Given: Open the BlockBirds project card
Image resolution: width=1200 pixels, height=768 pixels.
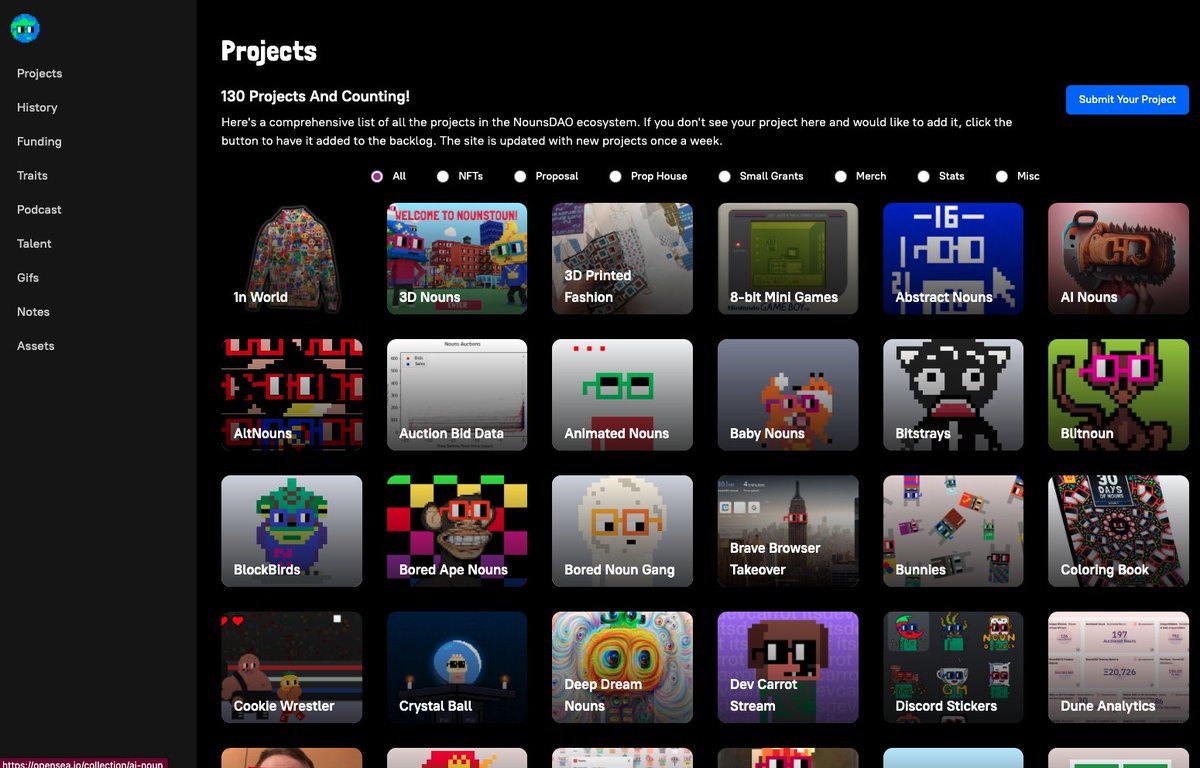Looking at the screenshot, I should [x=292, y=531].
